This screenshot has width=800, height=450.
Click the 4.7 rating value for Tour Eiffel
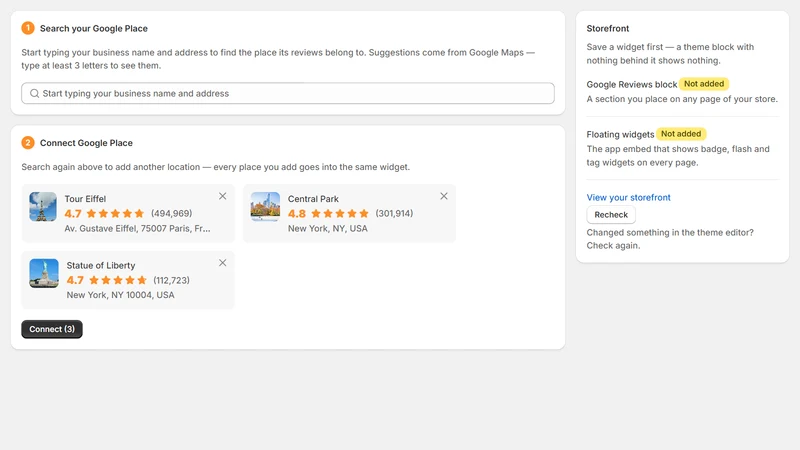click(73, 214)
